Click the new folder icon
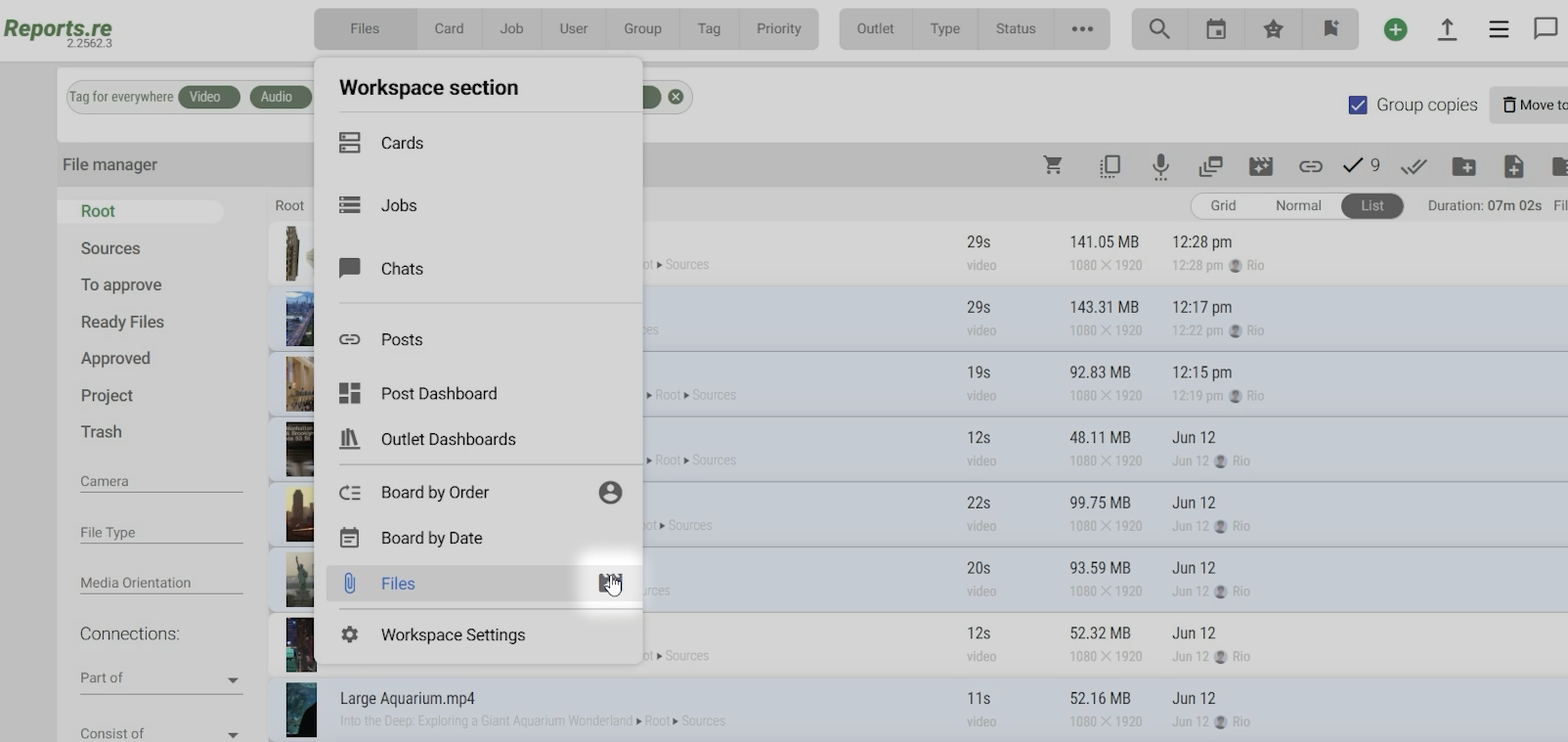 pos(1463,166)
